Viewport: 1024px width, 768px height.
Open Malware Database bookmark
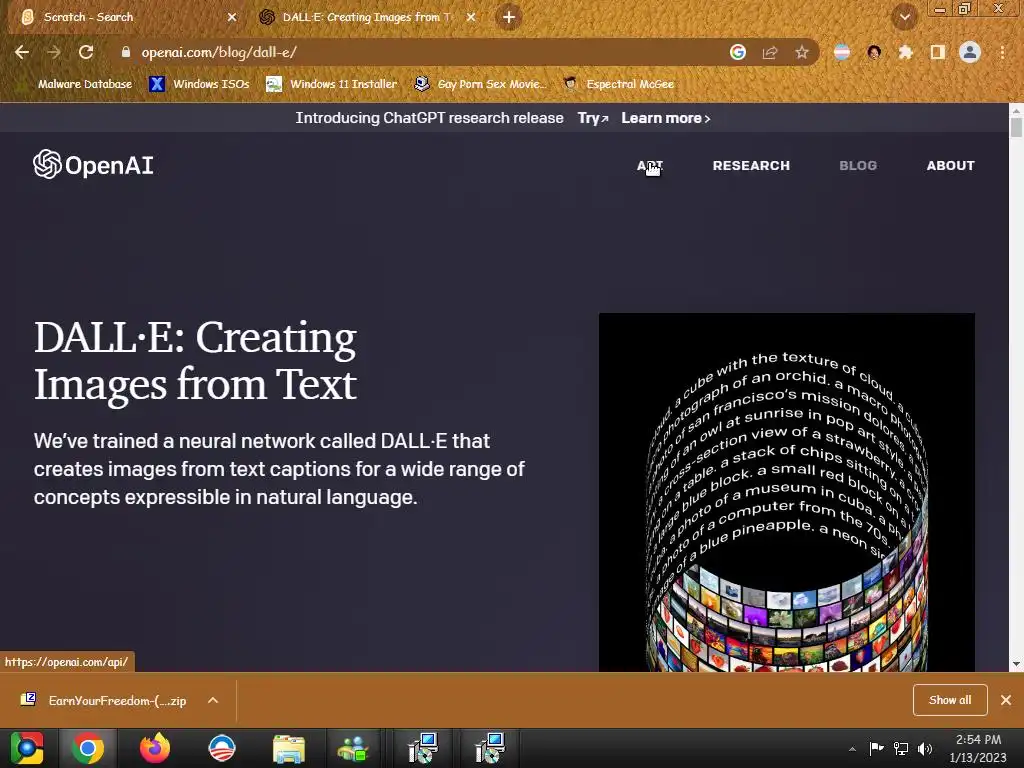pyautogui.click(x=77, y=84)
